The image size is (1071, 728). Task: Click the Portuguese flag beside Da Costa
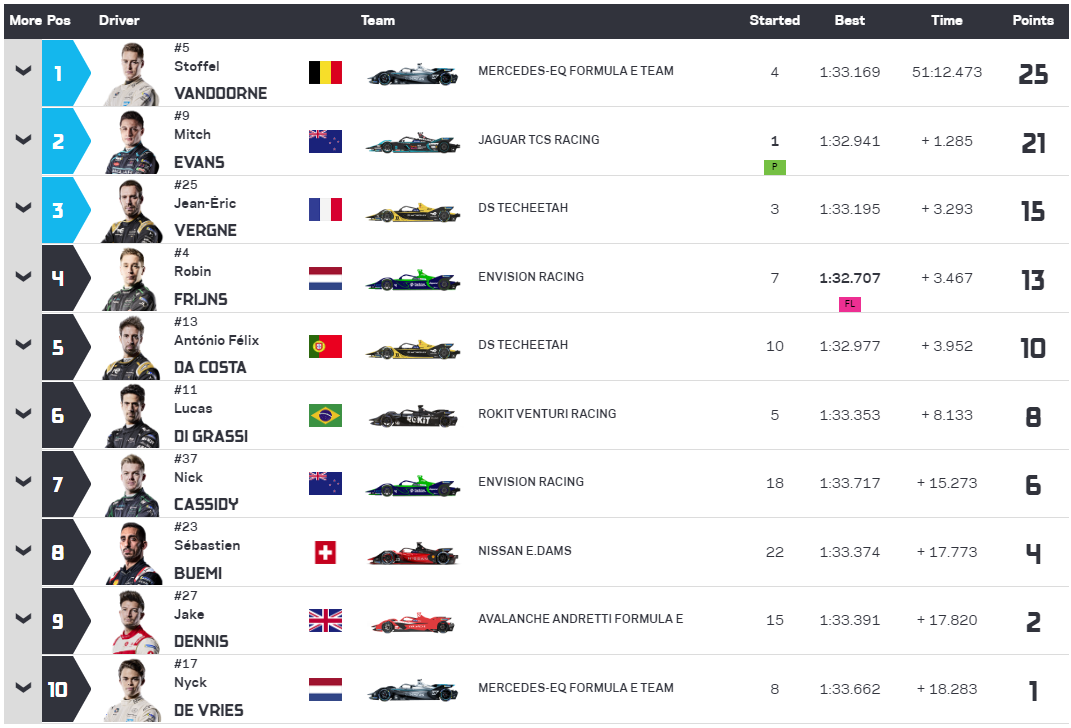point(325,346)
